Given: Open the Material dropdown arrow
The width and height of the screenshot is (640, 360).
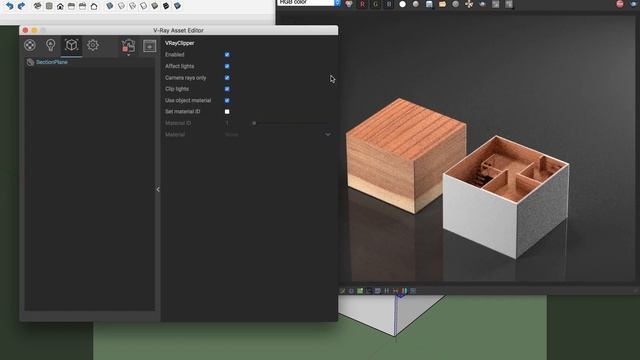Looking at the screenshot, I should click(x=328, y=134).
